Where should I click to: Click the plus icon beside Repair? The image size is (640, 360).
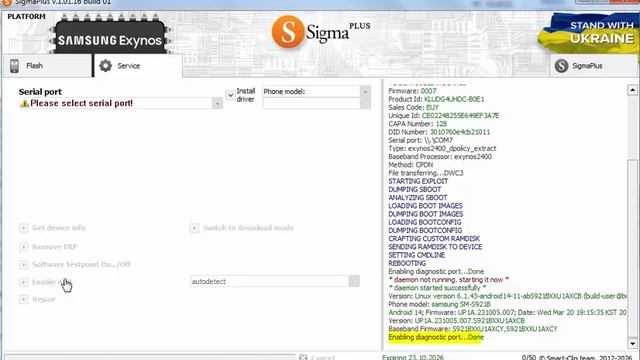pyautogui.click(x=24, y=299)
